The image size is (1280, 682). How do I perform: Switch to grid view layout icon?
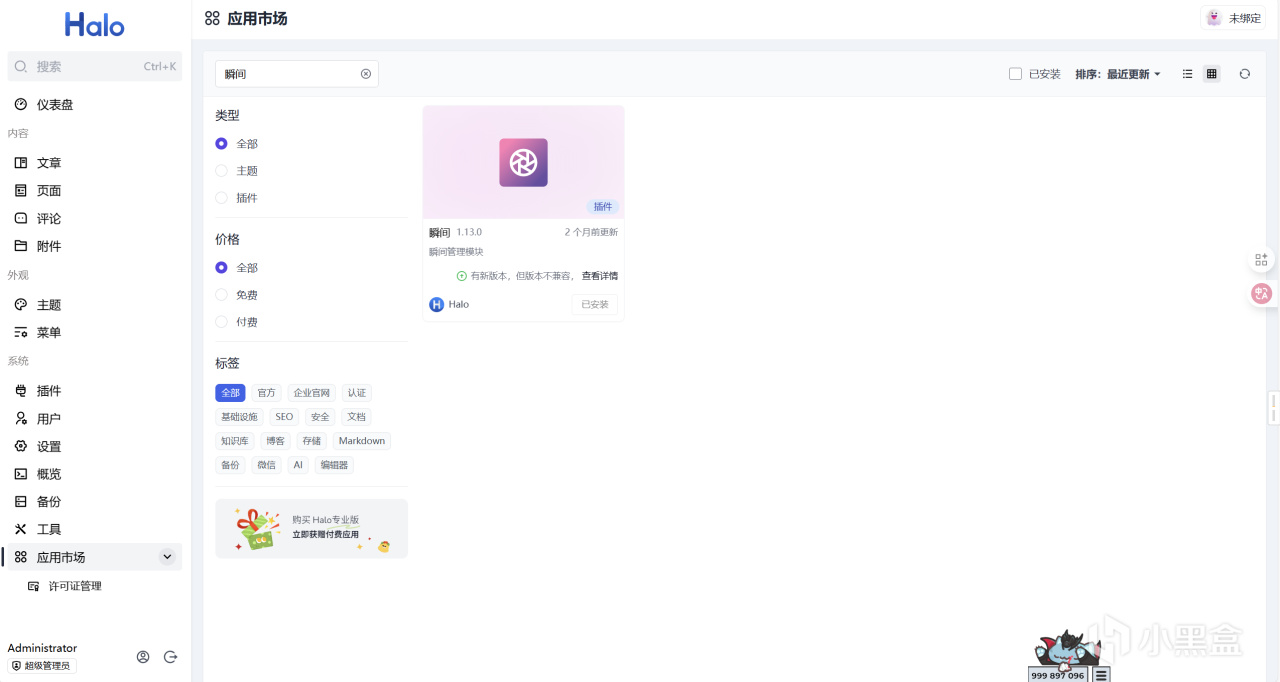click(1212, 74)
